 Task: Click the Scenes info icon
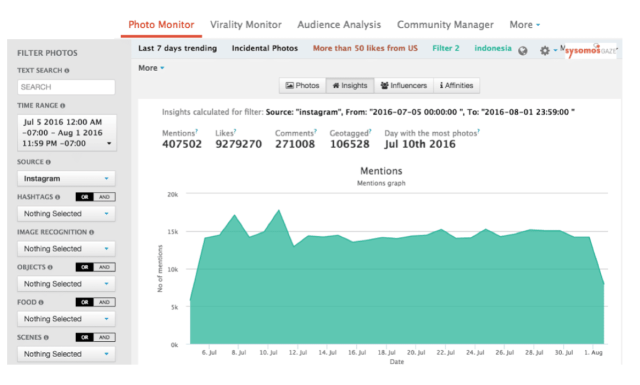coord(46,338)
